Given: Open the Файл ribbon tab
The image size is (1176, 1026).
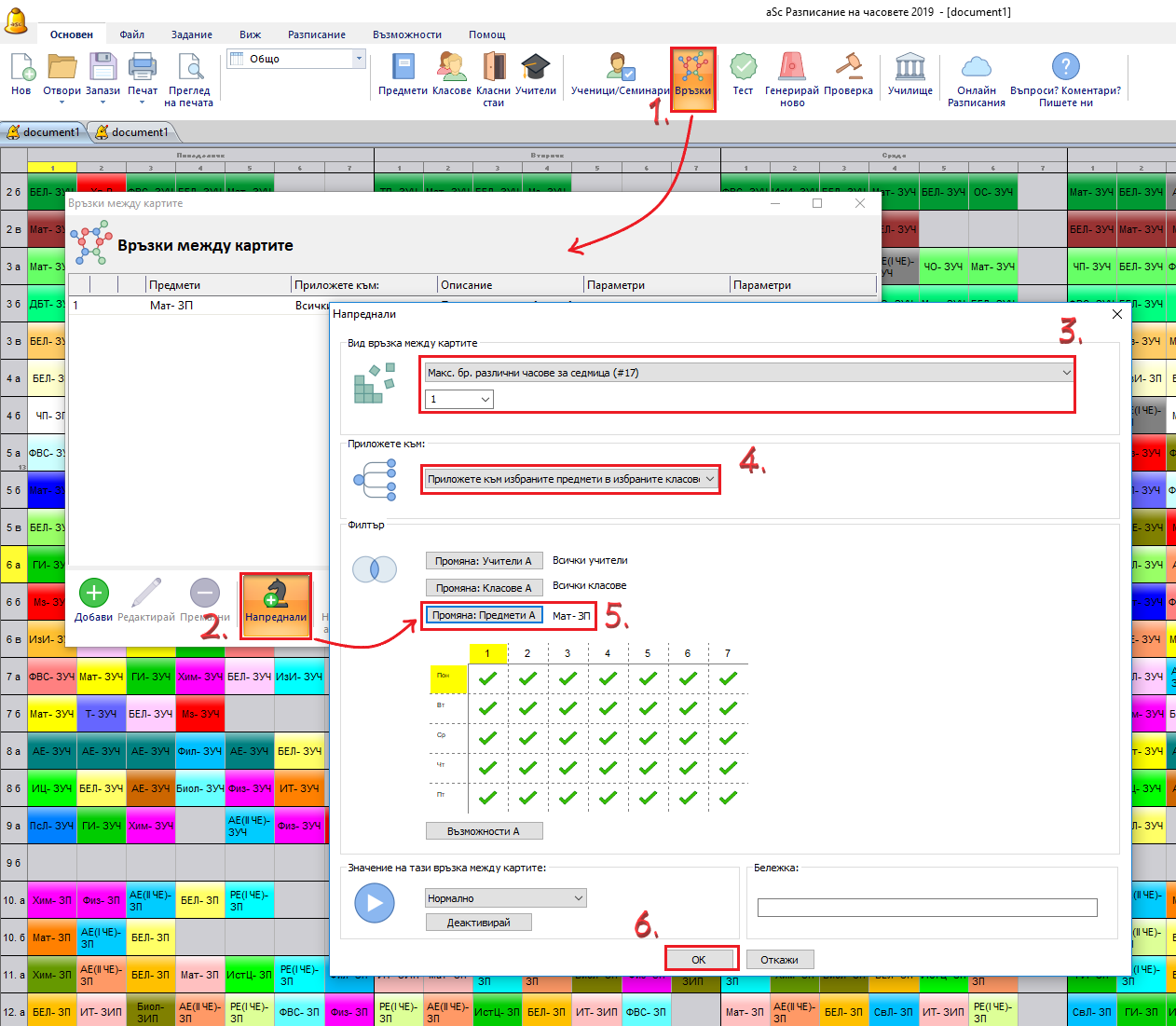Looking at the screenshot, I should [131, 34].
